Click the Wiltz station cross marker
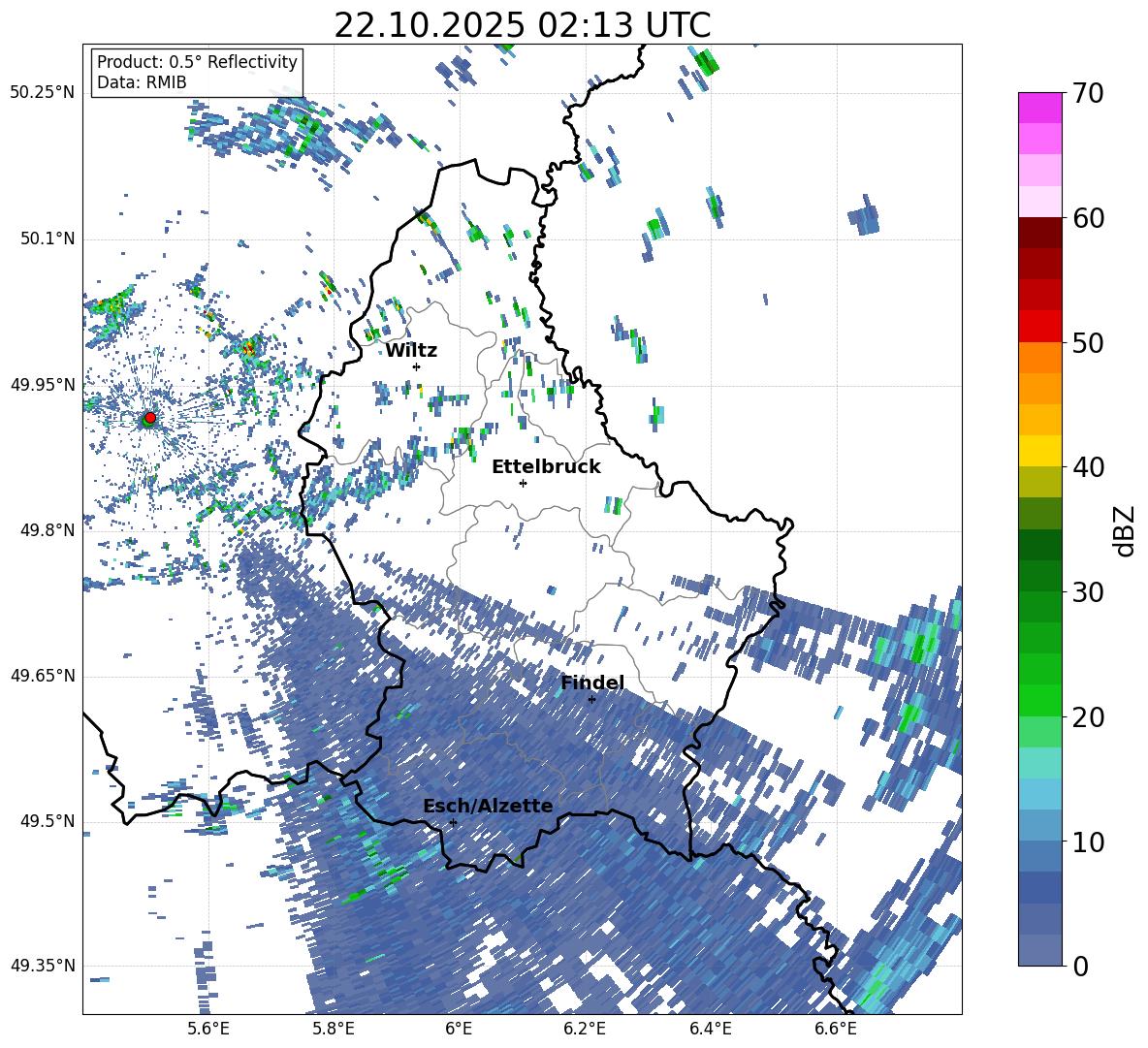The height and width of the screenshot is (1048, 1148). 417,366
